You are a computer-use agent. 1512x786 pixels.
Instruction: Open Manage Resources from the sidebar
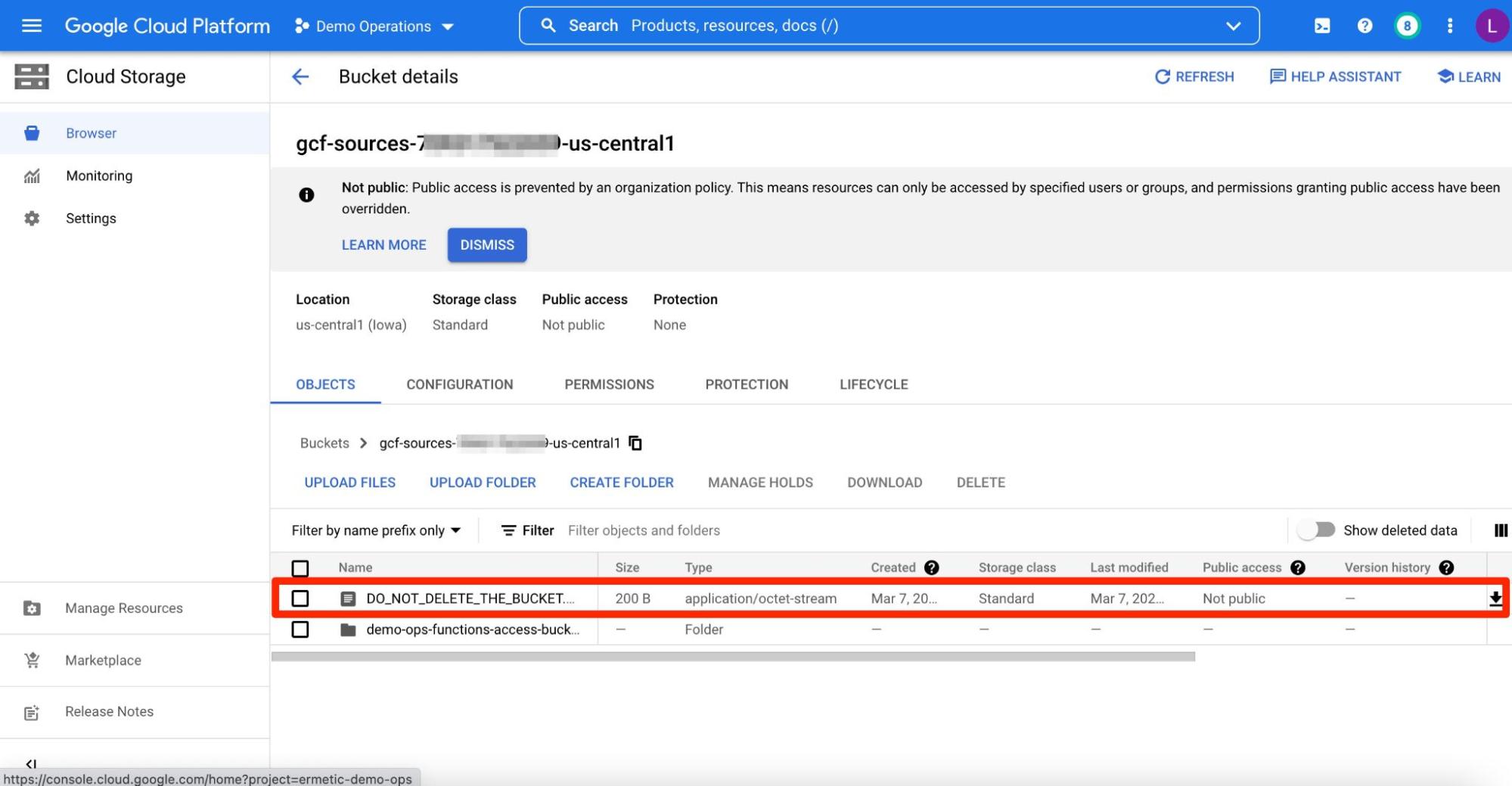click(135, 608)
